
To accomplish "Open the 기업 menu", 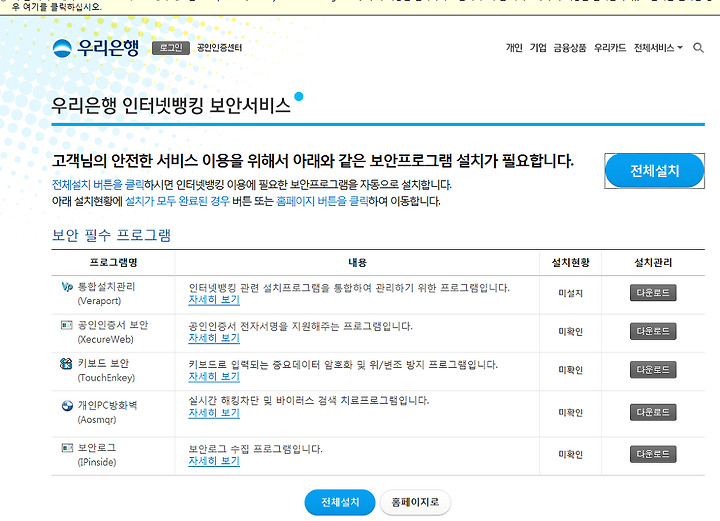I will [538, 48].
